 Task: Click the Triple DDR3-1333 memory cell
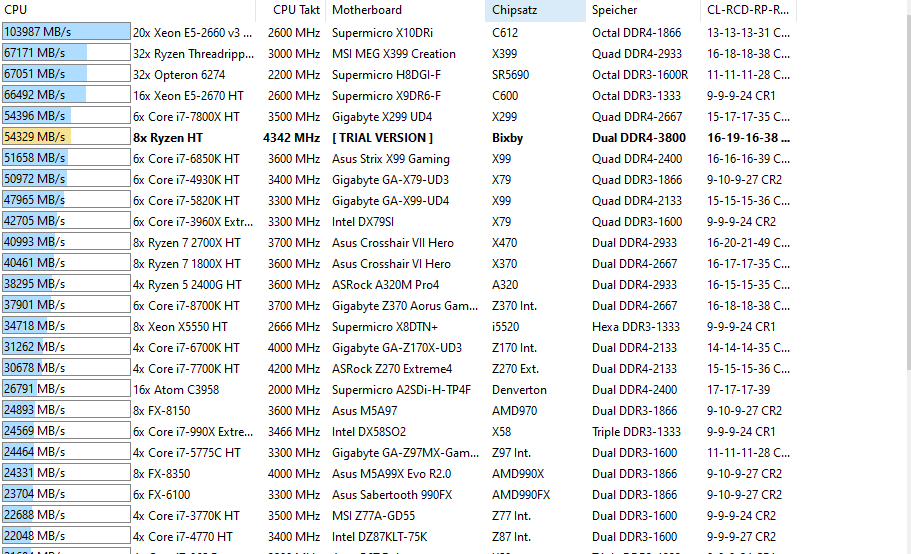point(636,431)
